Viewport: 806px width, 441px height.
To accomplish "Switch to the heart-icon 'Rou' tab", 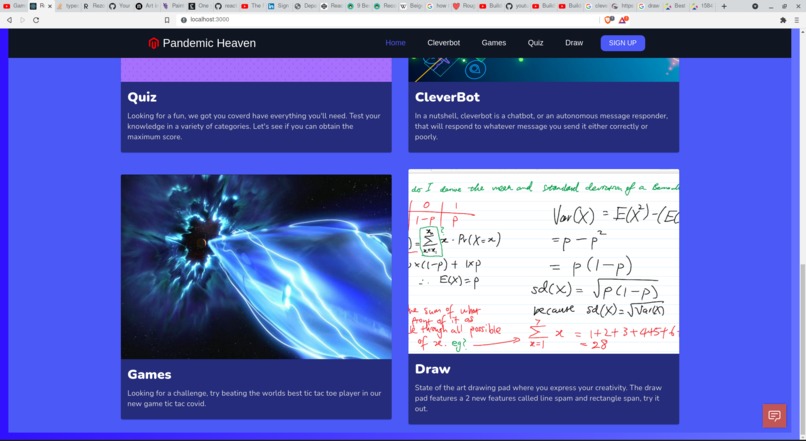I will [x=464, y=6].
